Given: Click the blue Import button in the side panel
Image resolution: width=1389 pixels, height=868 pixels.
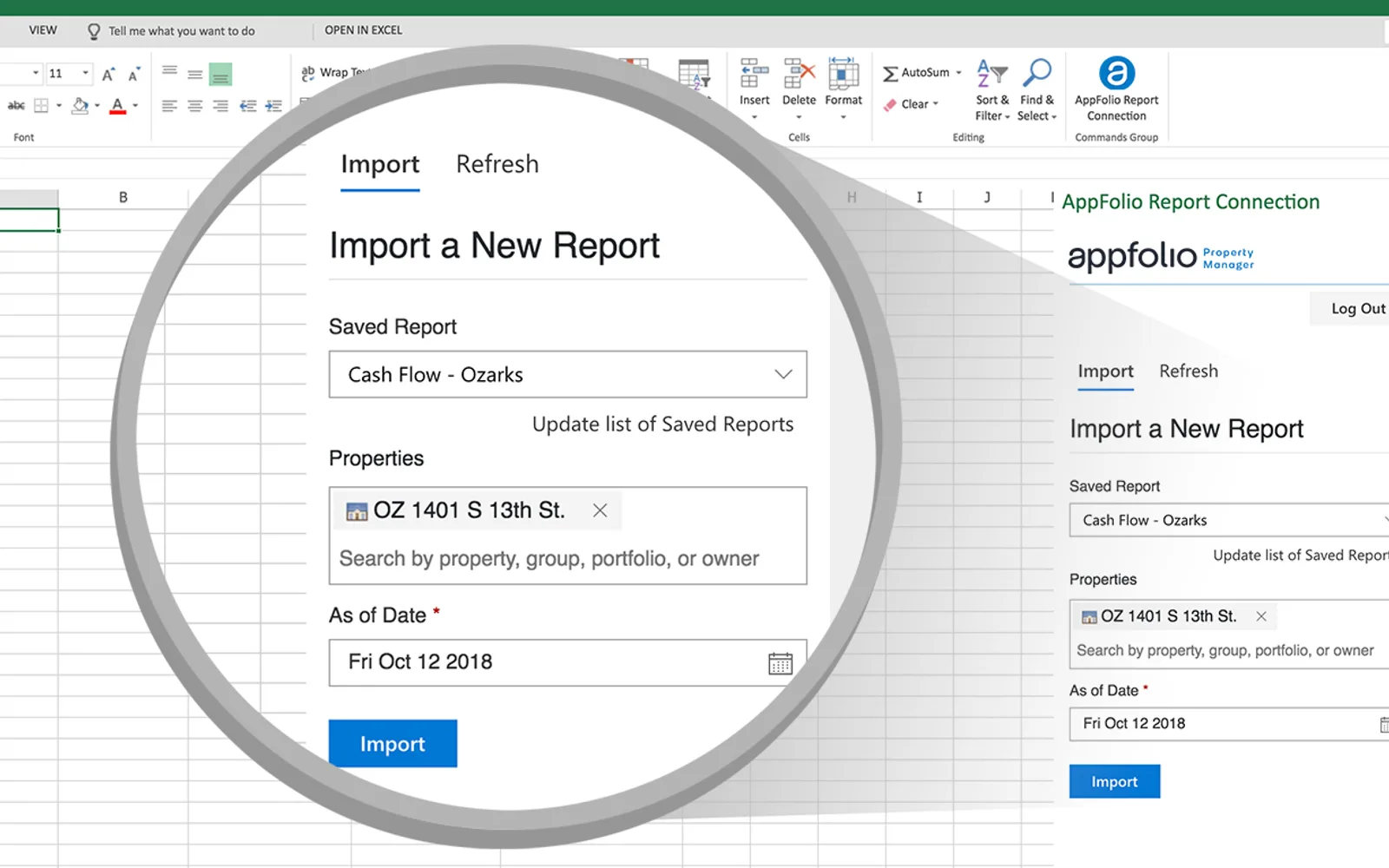Looking at the screenshot, I should [x=1115, y=781].
